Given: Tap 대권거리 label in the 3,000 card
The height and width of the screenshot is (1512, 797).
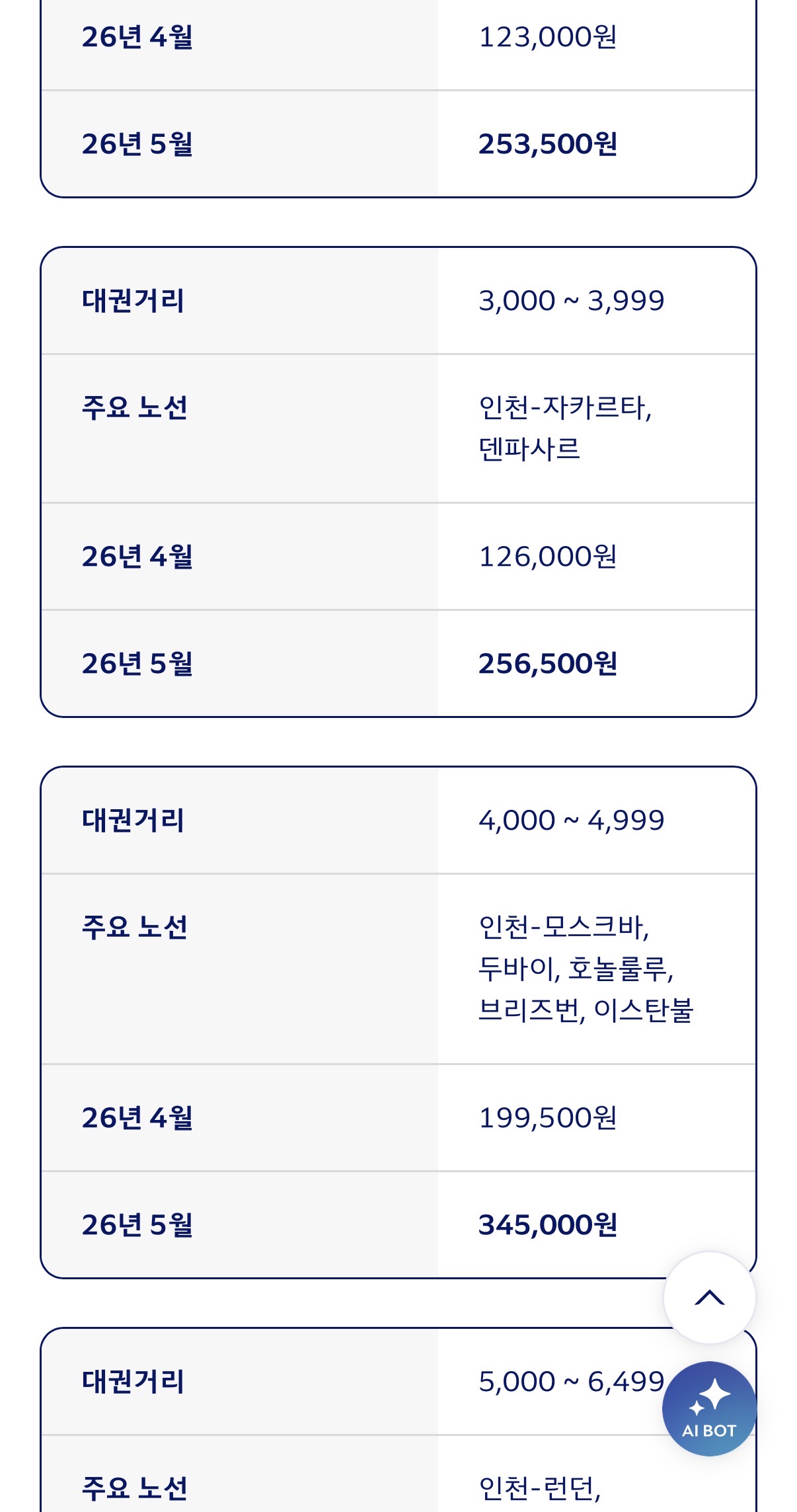Looking at the screenshot, I should 133,301.
